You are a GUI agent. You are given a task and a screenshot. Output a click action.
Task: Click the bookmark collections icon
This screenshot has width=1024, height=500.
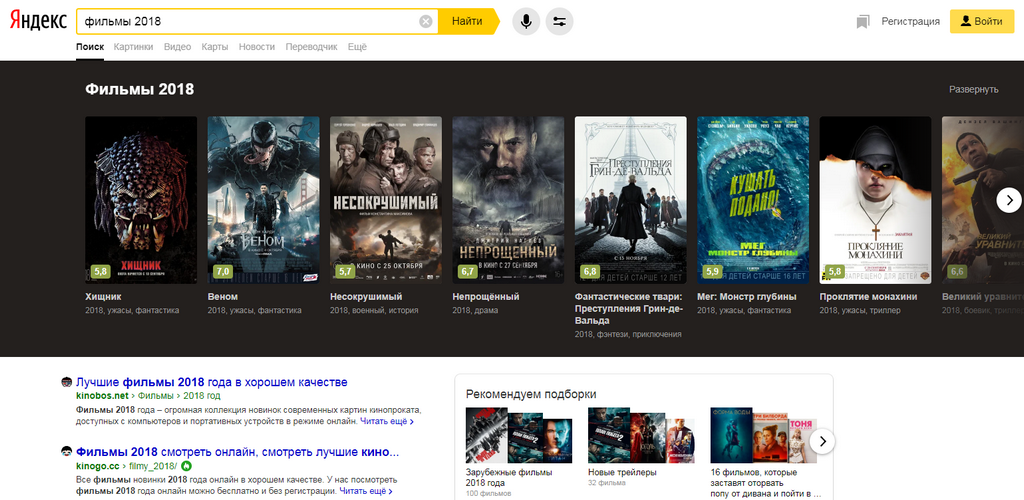pos(863,22)
